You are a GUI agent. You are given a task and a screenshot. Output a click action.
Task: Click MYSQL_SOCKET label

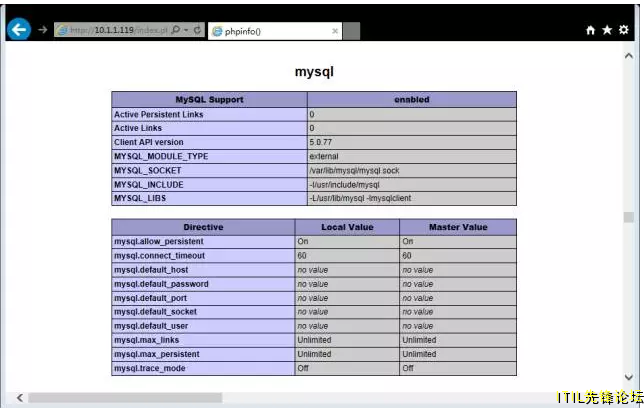pos(147,171)
